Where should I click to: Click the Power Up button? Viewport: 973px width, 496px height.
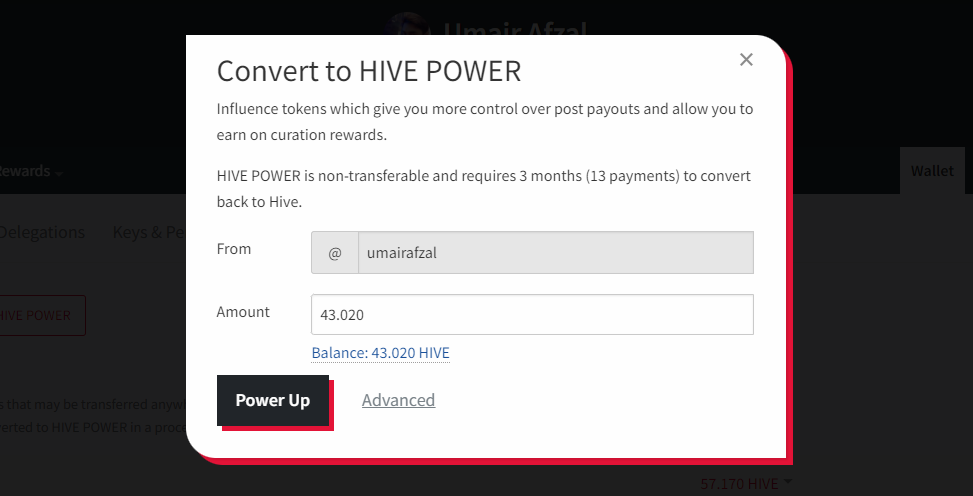pyautogui.click(x=272, y=400)
